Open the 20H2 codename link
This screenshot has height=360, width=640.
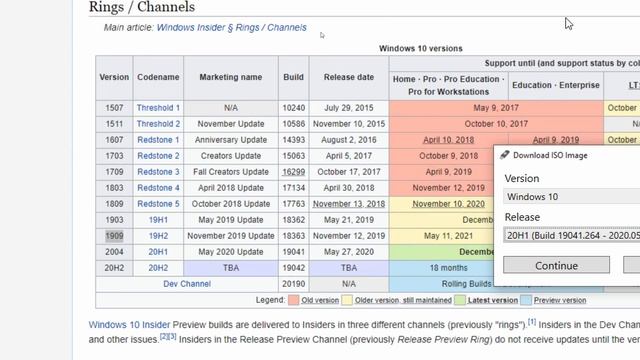158,268
